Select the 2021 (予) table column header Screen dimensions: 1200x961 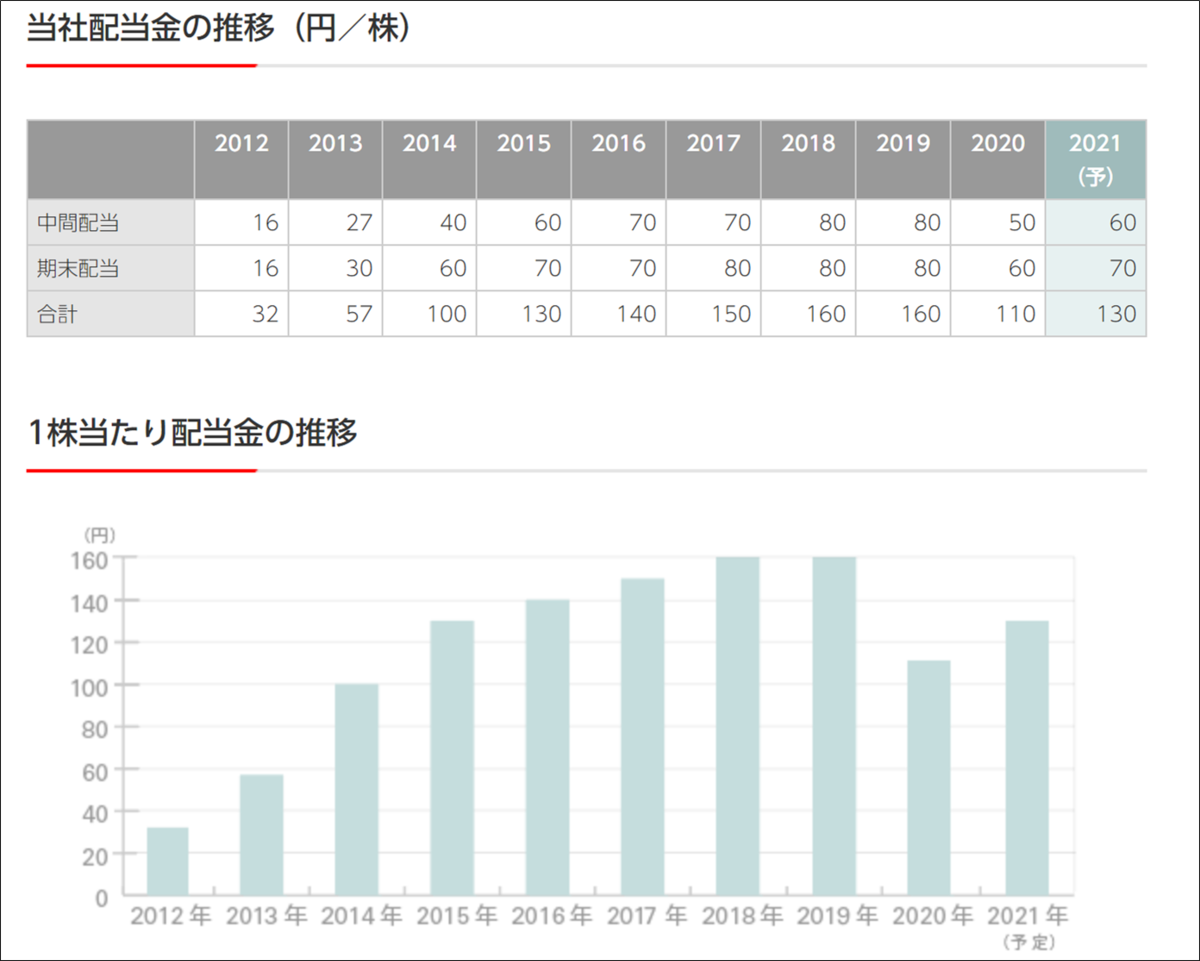pyautogui.click(x=1096, y=160)
